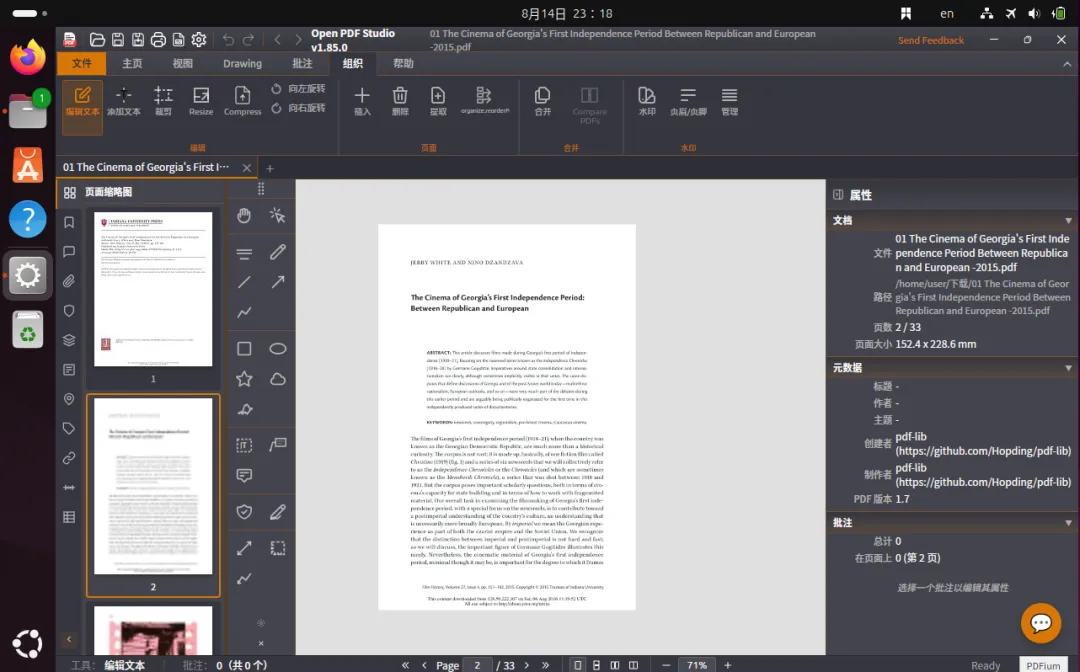This screenshot has width=1080, height=672.
Task: Open the attachments paperclip panel
Action: (x=69, y=281)
